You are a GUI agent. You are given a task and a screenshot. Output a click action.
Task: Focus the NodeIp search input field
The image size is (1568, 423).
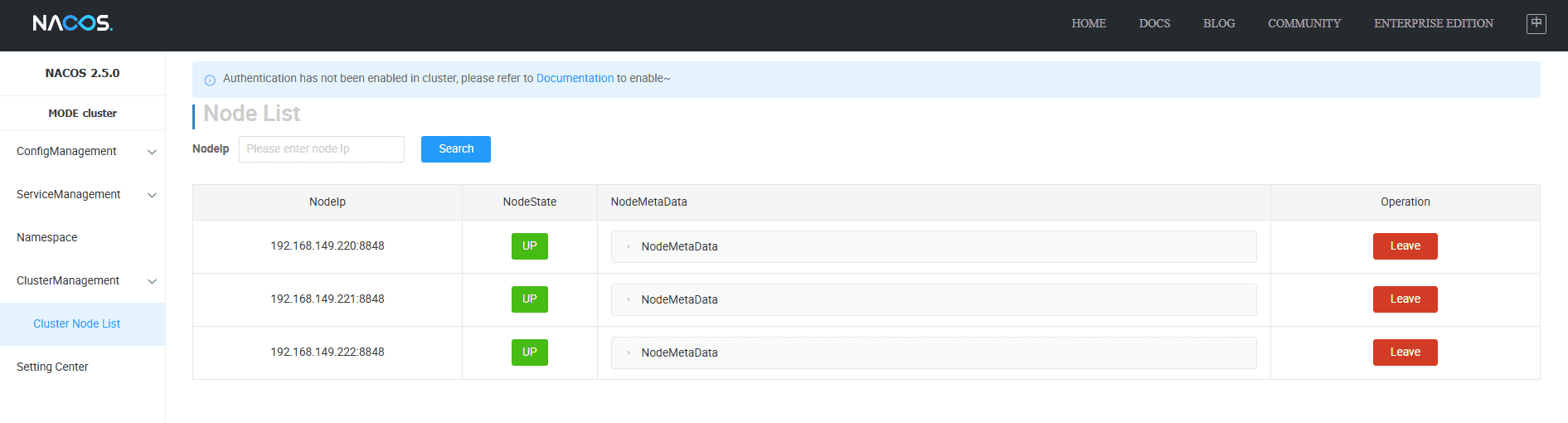pyautogui.click(x=321, y=149)
